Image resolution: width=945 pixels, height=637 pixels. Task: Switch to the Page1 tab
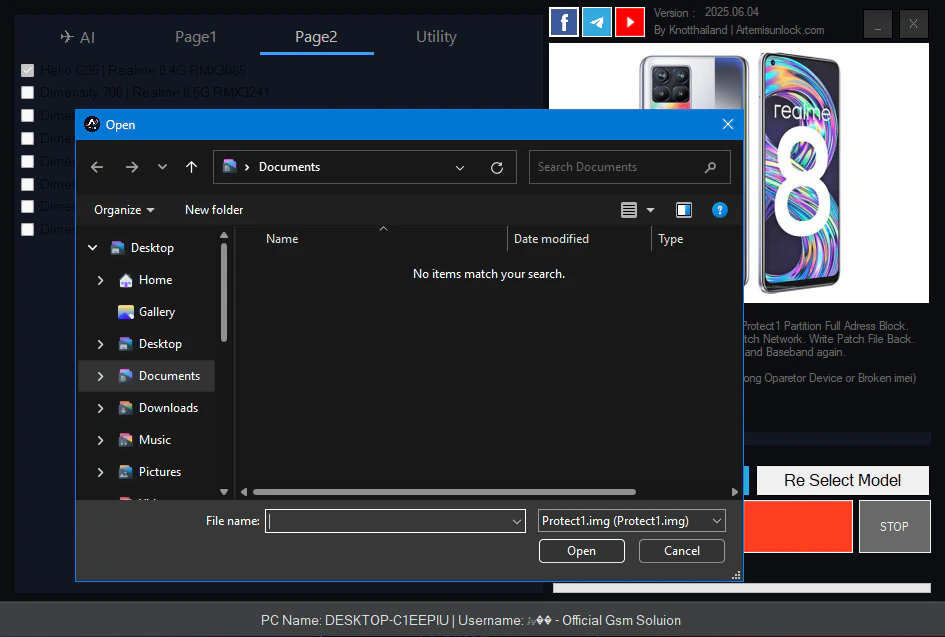click(x=196, y=37)
